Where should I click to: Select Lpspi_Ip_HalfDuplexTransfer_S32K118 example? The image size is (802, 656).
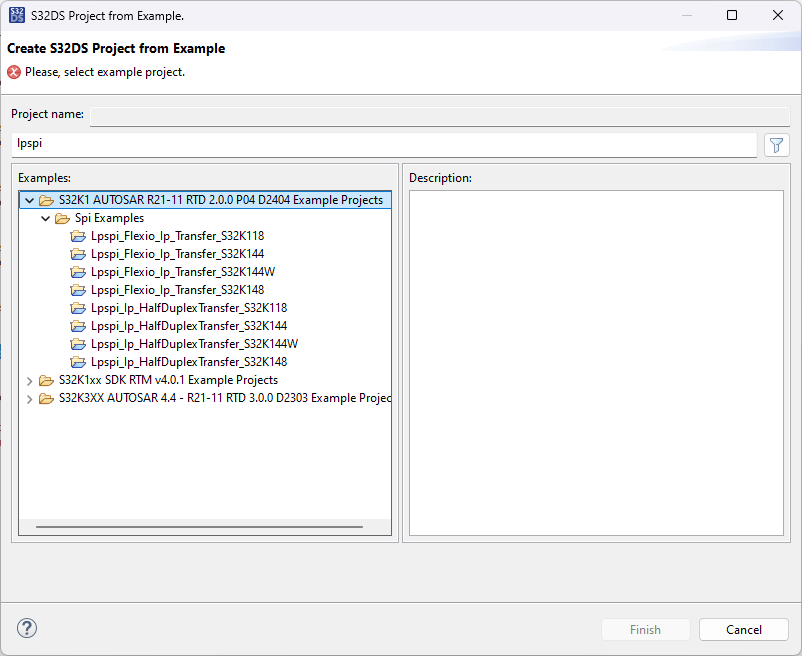click(189, 307)
